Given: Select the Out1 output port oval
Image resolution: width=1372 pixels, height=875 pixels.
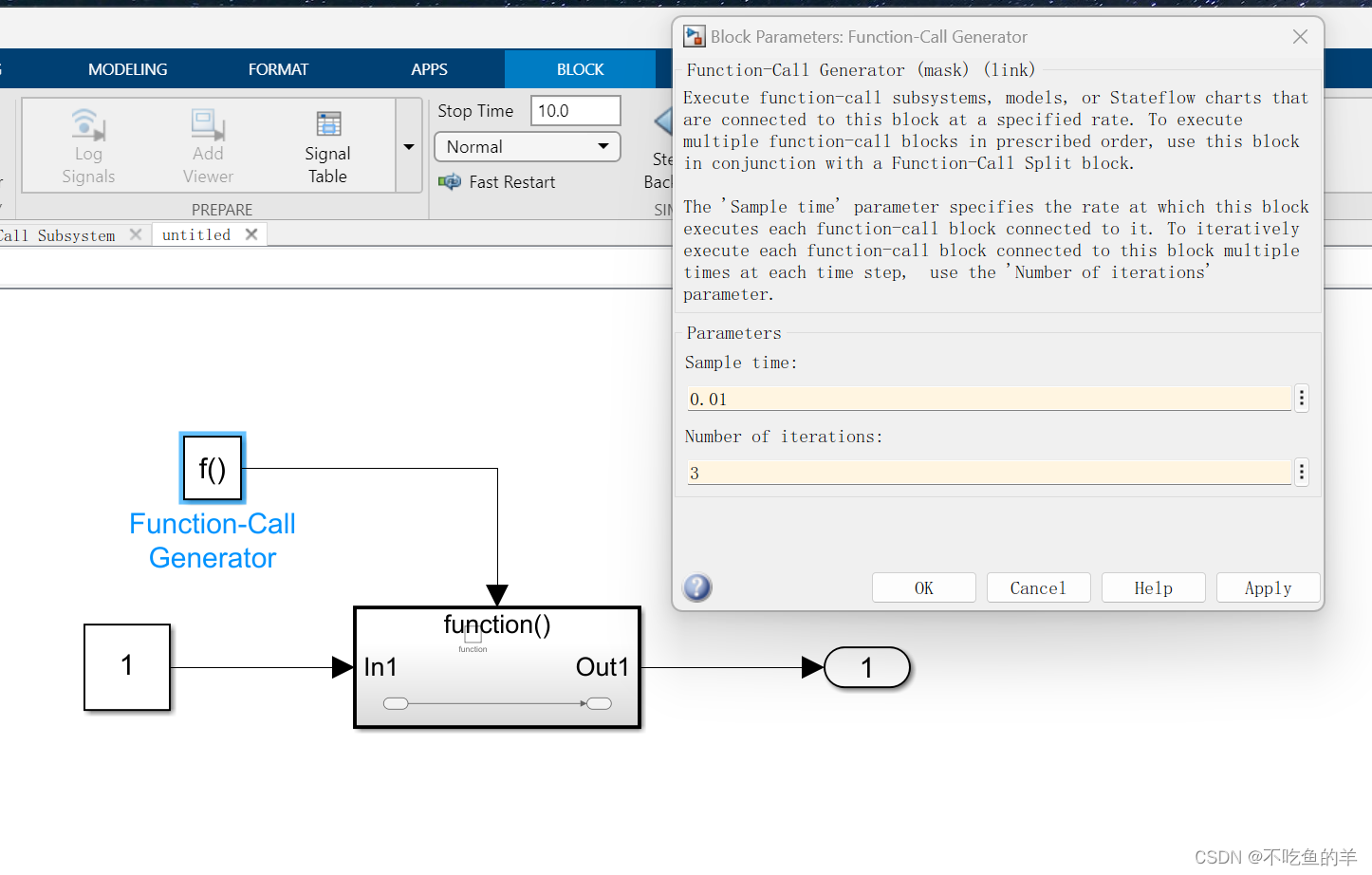Looking at the screenshot, I should point(866,667).
